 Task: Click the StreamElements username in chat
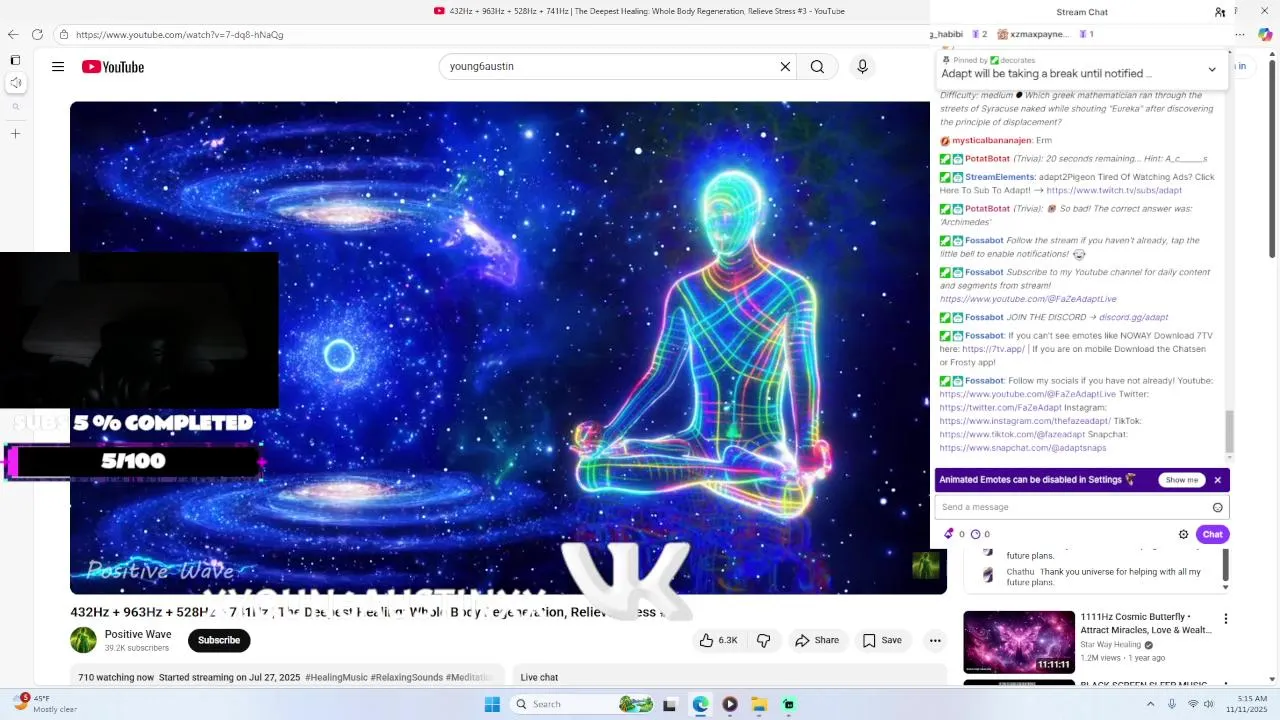click(x=1000, y=177)
